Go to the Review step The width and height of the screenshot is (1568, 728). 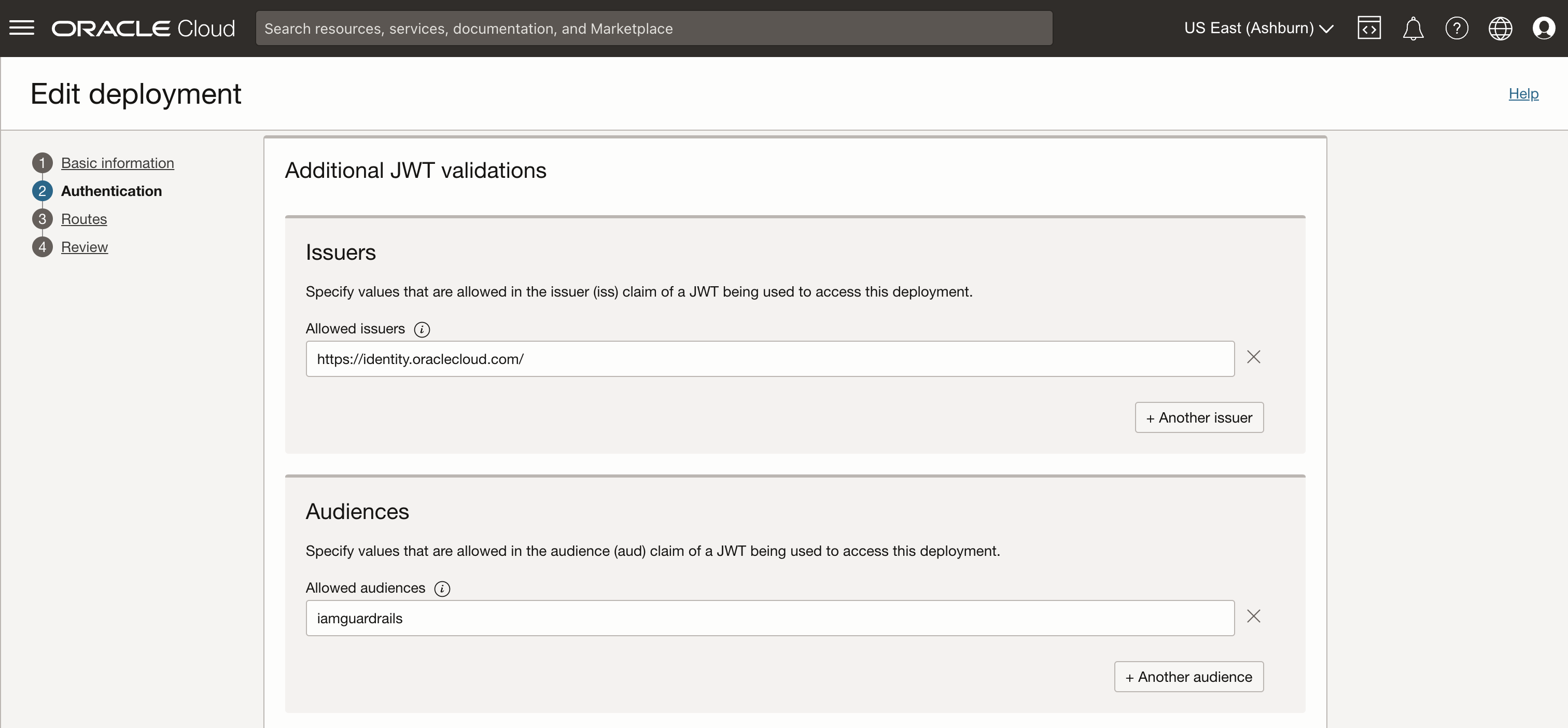[85, 246]
